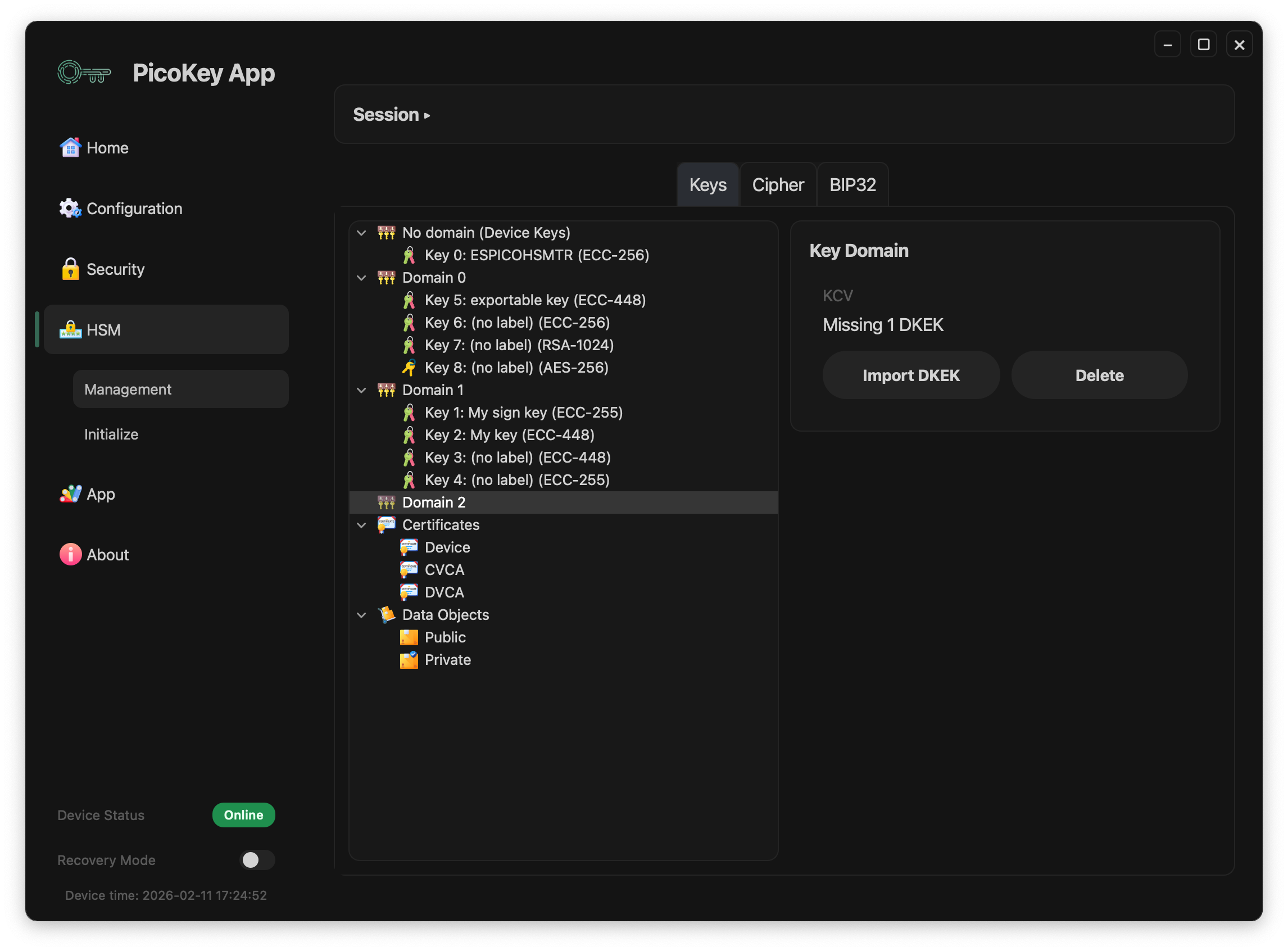Collapse the Domain 1 chevron
Image resolution: width=1288 pixels, height=951 pixels.
click(361, 390)
